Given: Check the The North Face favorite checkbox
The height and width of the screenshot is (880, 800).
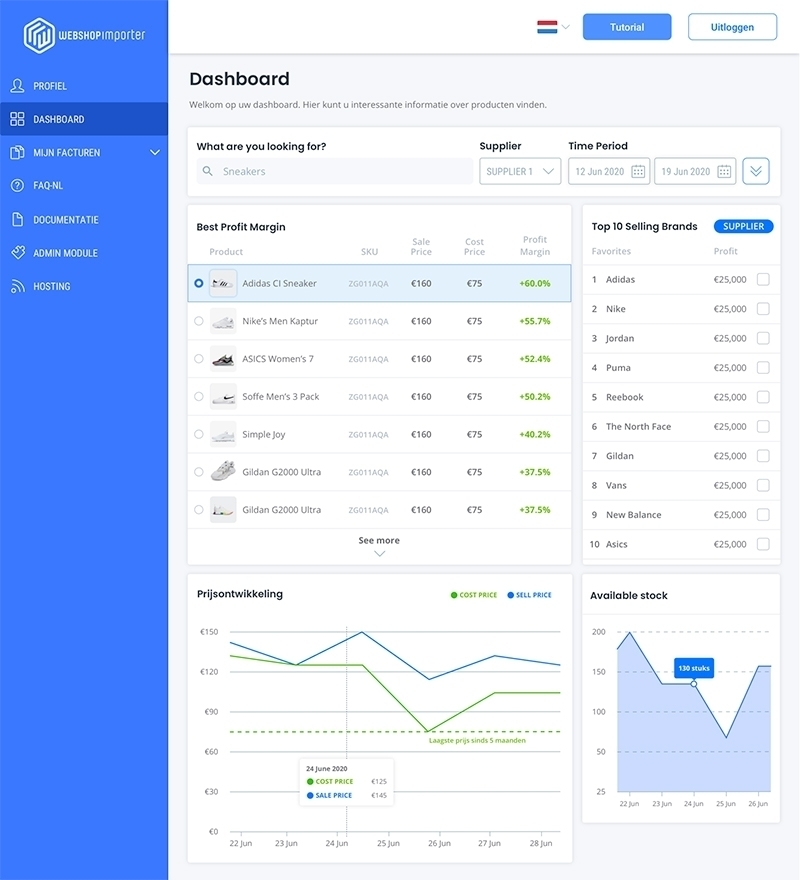Looking at the screenshot, I should (763, 427).
